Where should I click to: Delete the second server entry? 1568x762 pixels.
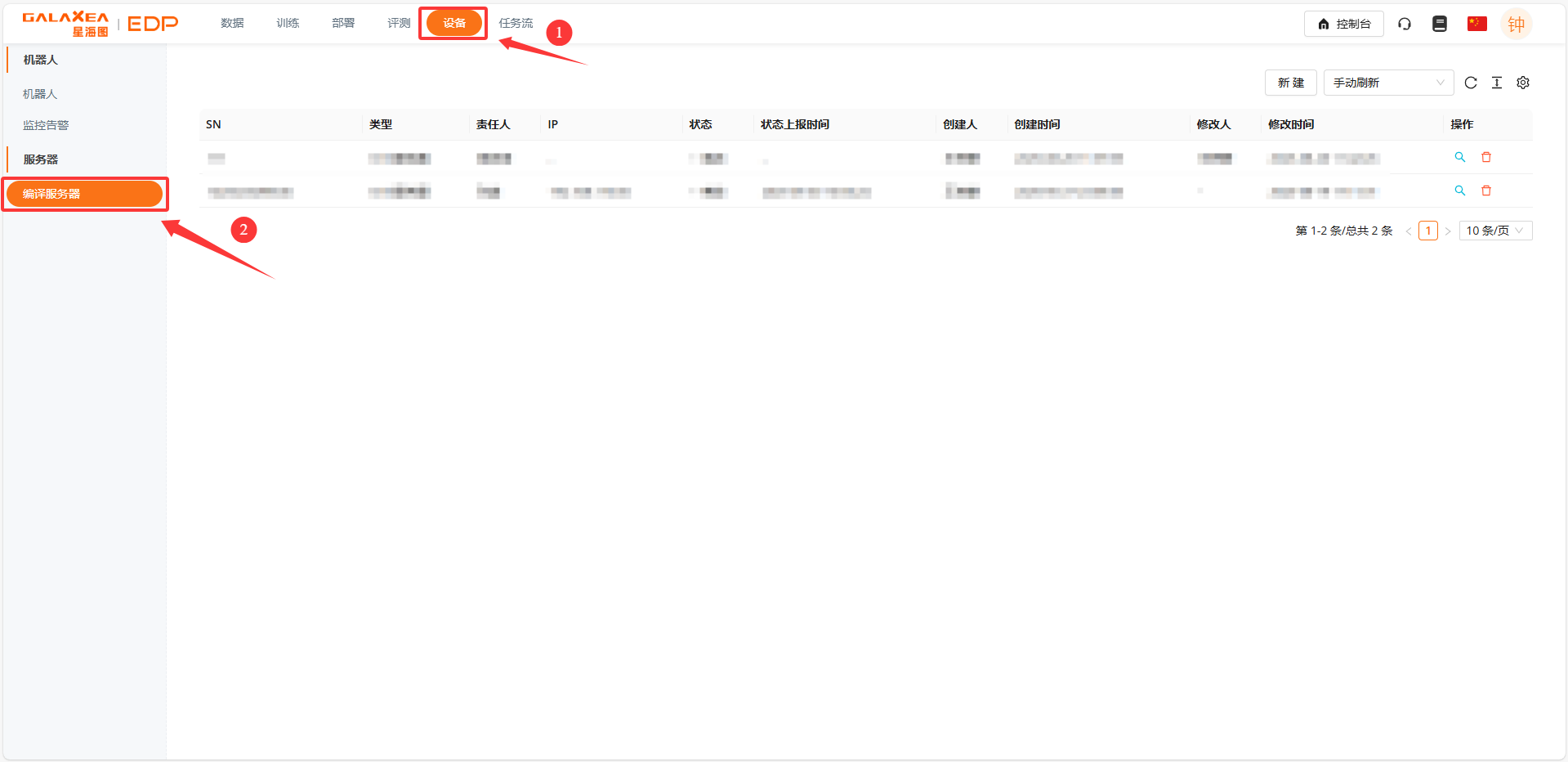tap(1486, 190)
